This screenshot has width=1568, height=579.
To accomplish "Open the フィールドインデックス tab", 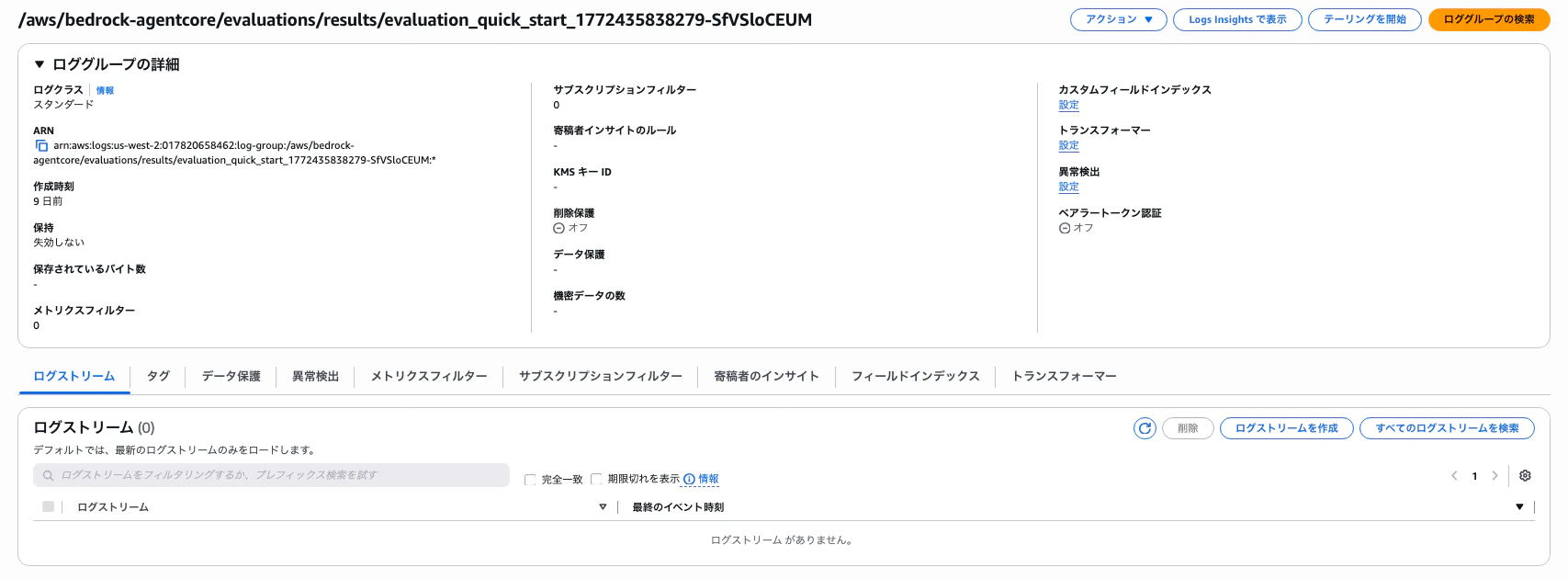I will (x=915, y=377).
